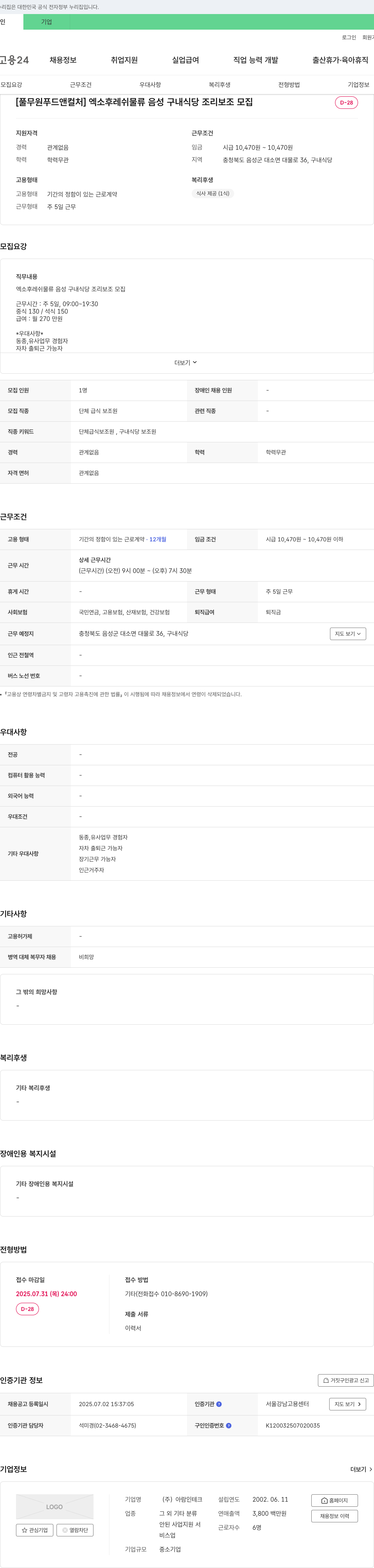Add company to 관심기업 favorites
Image resolution: width=374 pixels, height=1568 pixels.
coord(35,1530)
